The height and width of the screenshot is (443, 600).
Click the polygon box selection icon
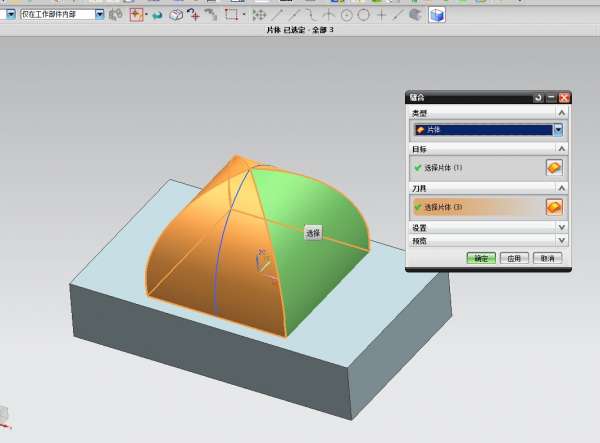click(176, 15)
